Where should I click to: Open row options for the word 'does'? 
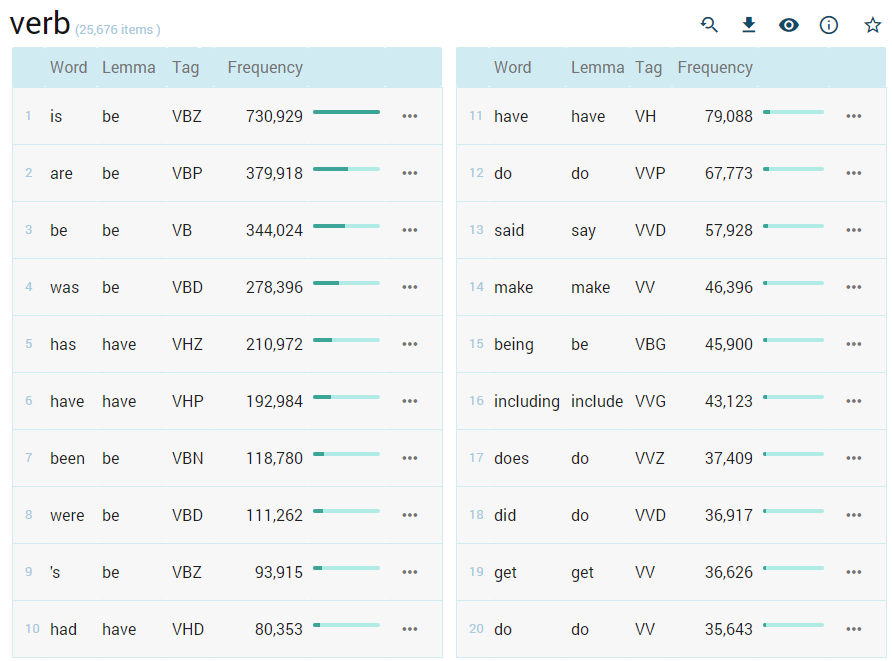pyautogui.click(x=854, y=458)
